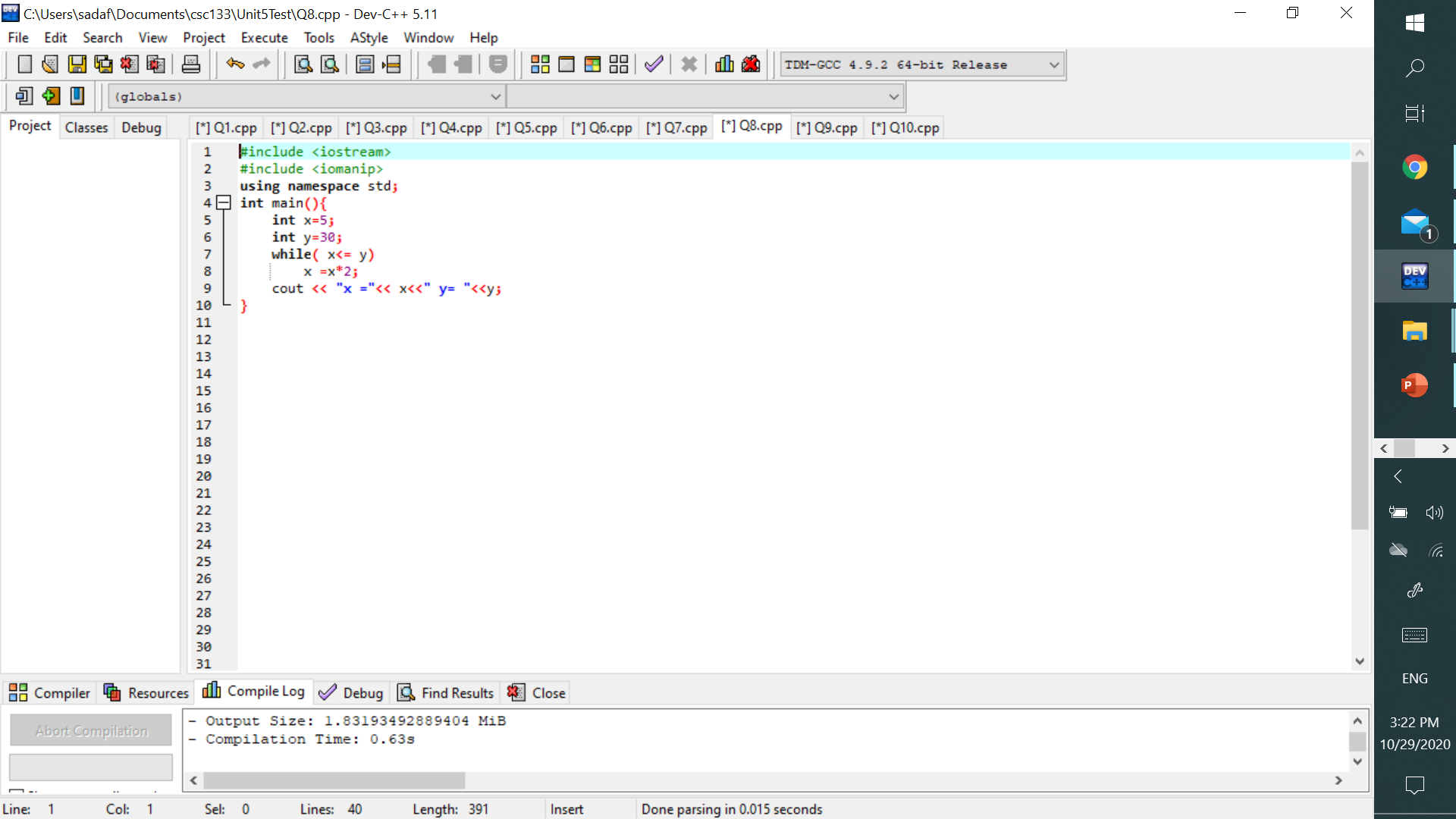This screenshot has width=1456, height=819.
Task: Open Google Chrome from the taskbar
Action: click(x=1414, y=167)
